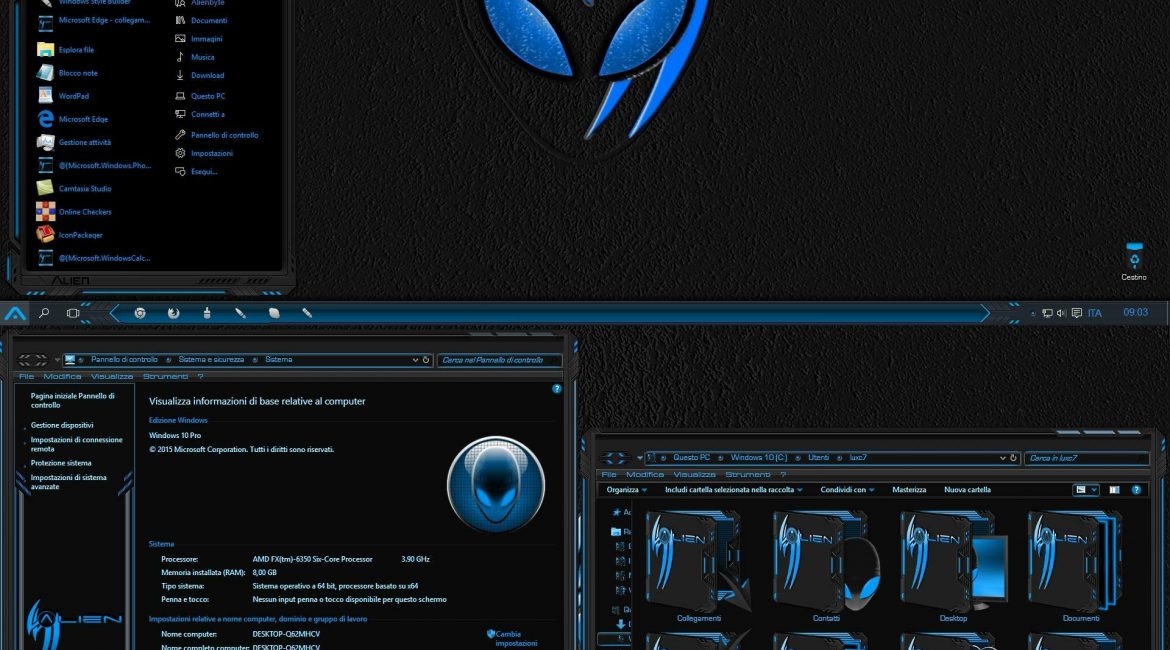Open Microsoft Edge - collegam... Start menu entry

(x=93, y=21)
